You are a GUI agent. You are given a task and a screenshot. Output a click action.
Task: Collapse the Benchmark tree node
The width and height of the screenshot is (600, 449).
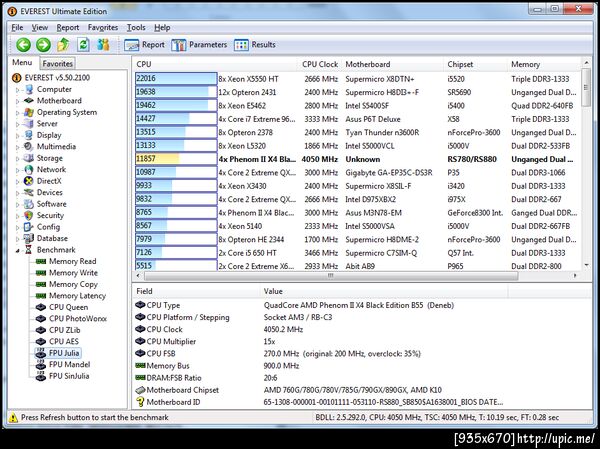(x=17, y=251)
